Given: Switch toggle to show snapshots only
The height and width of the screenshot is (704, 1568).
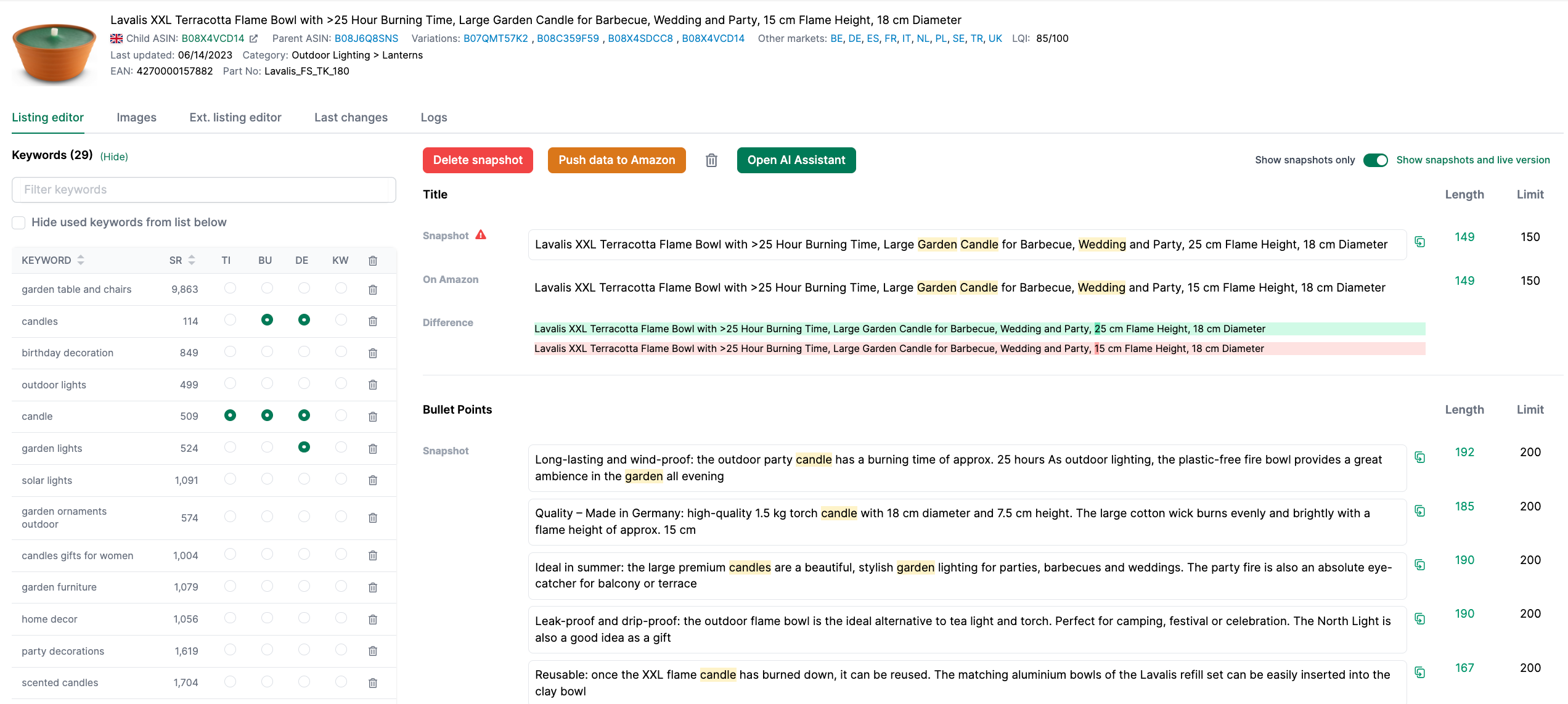Looking at the screenshot, I should pyautogui.click(x=1376, y=160).
